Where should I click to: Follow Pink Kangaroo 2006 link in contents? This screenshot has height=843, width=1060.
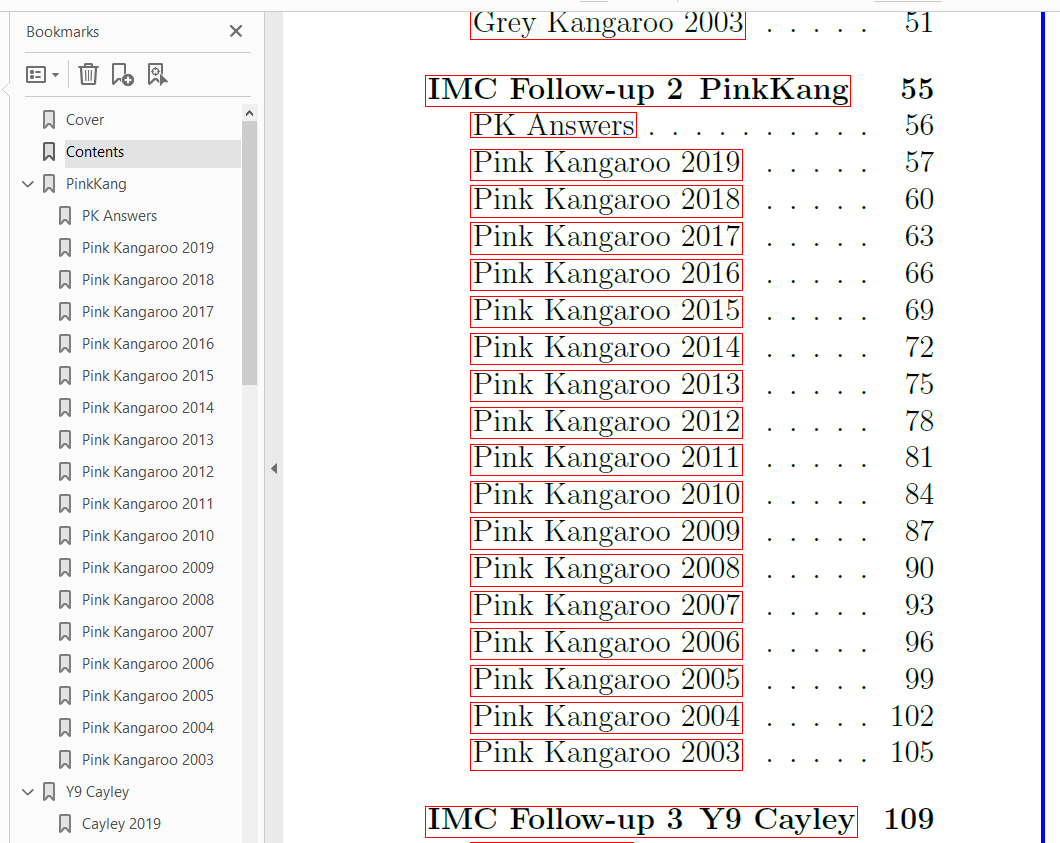click(606, 644)
